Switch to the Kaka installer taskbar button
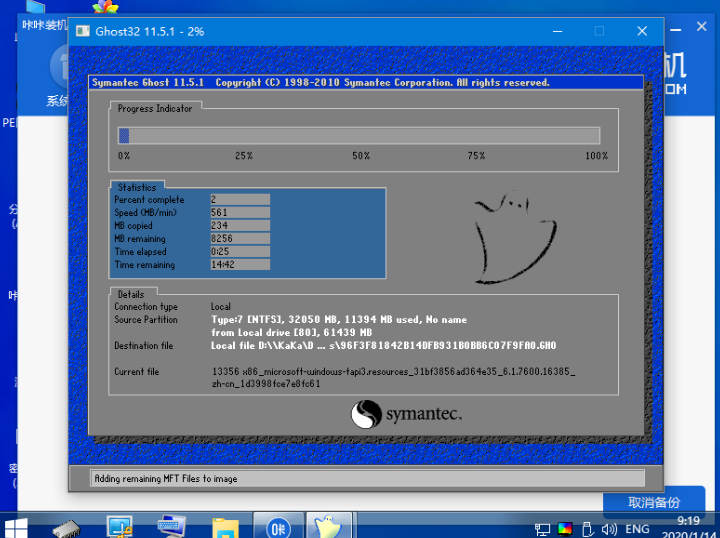Viewport: 720px width, 538px height. (x=278, y=526)
